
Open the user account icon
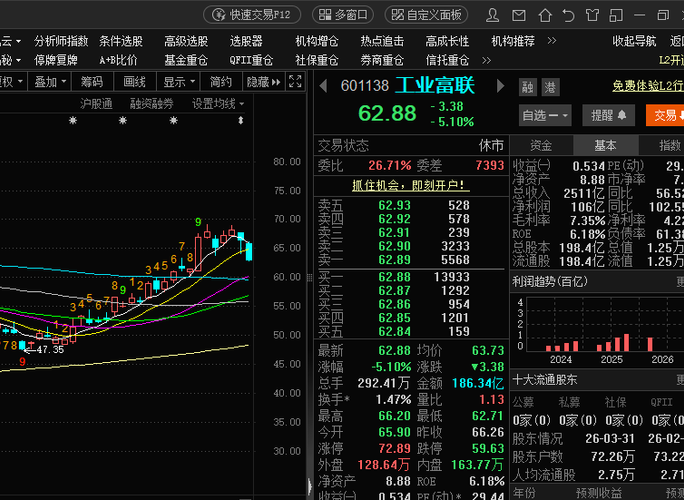492,15
